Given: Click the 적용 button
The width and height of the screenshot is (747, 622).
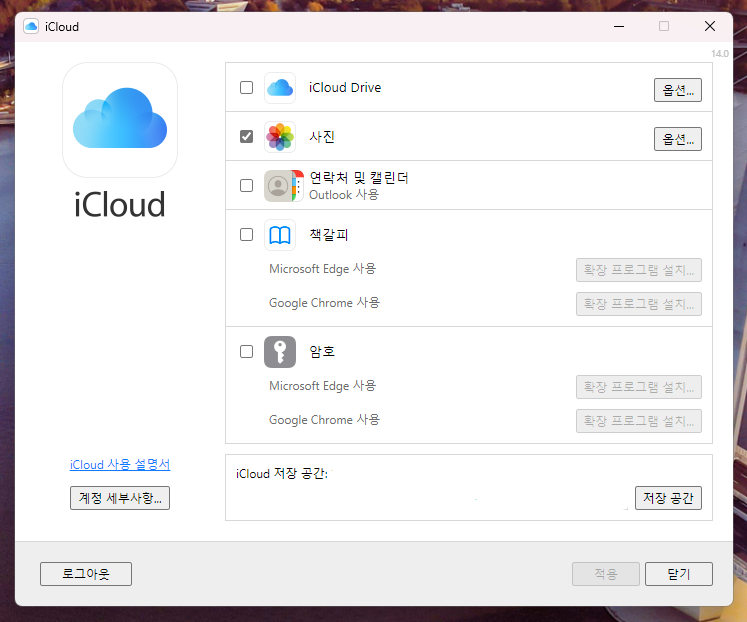Looking at the screenshot, I should point(606,574).
